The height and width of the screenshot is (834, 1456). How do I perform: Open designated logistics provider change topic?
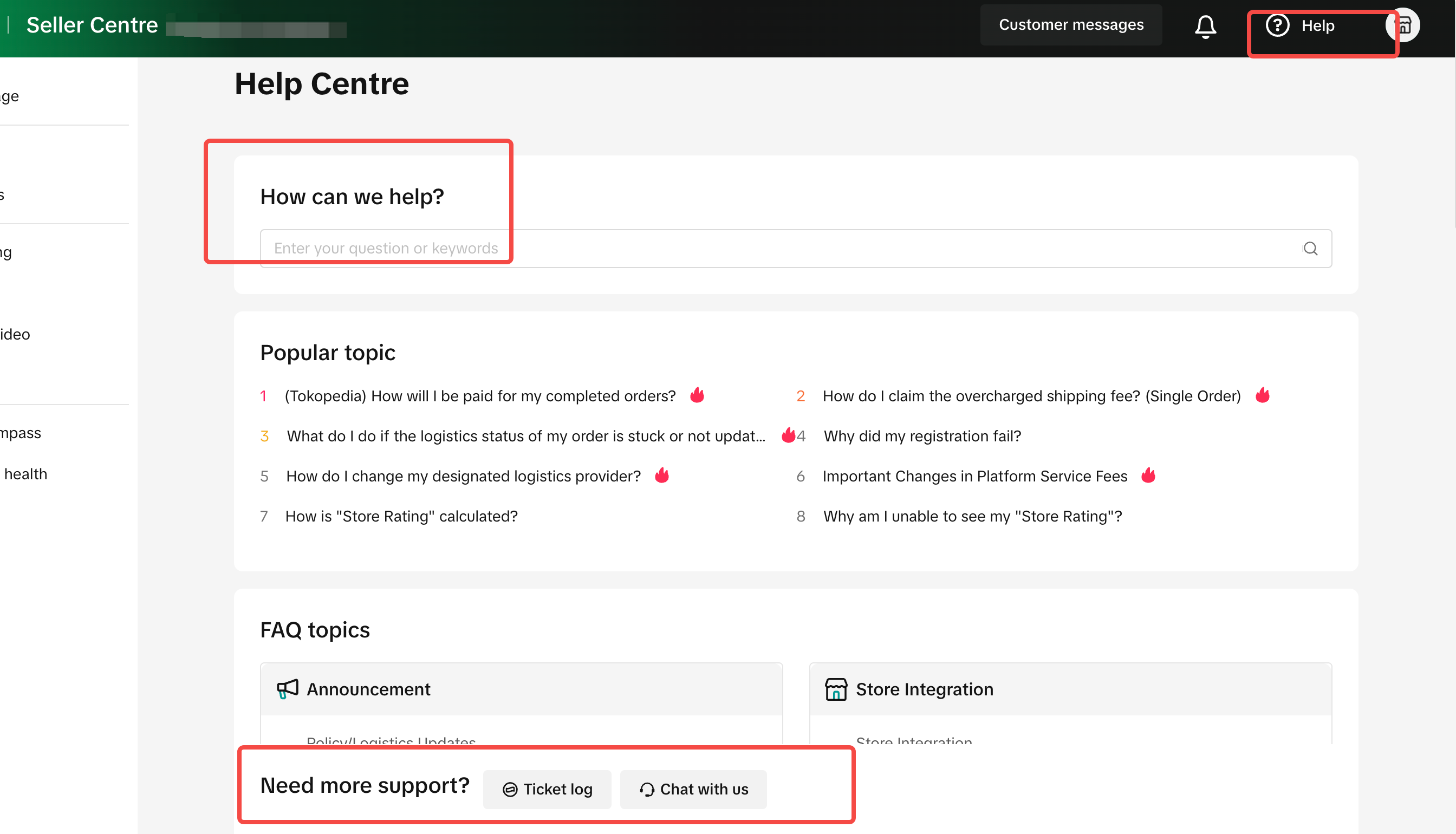(x=463, y=476)
